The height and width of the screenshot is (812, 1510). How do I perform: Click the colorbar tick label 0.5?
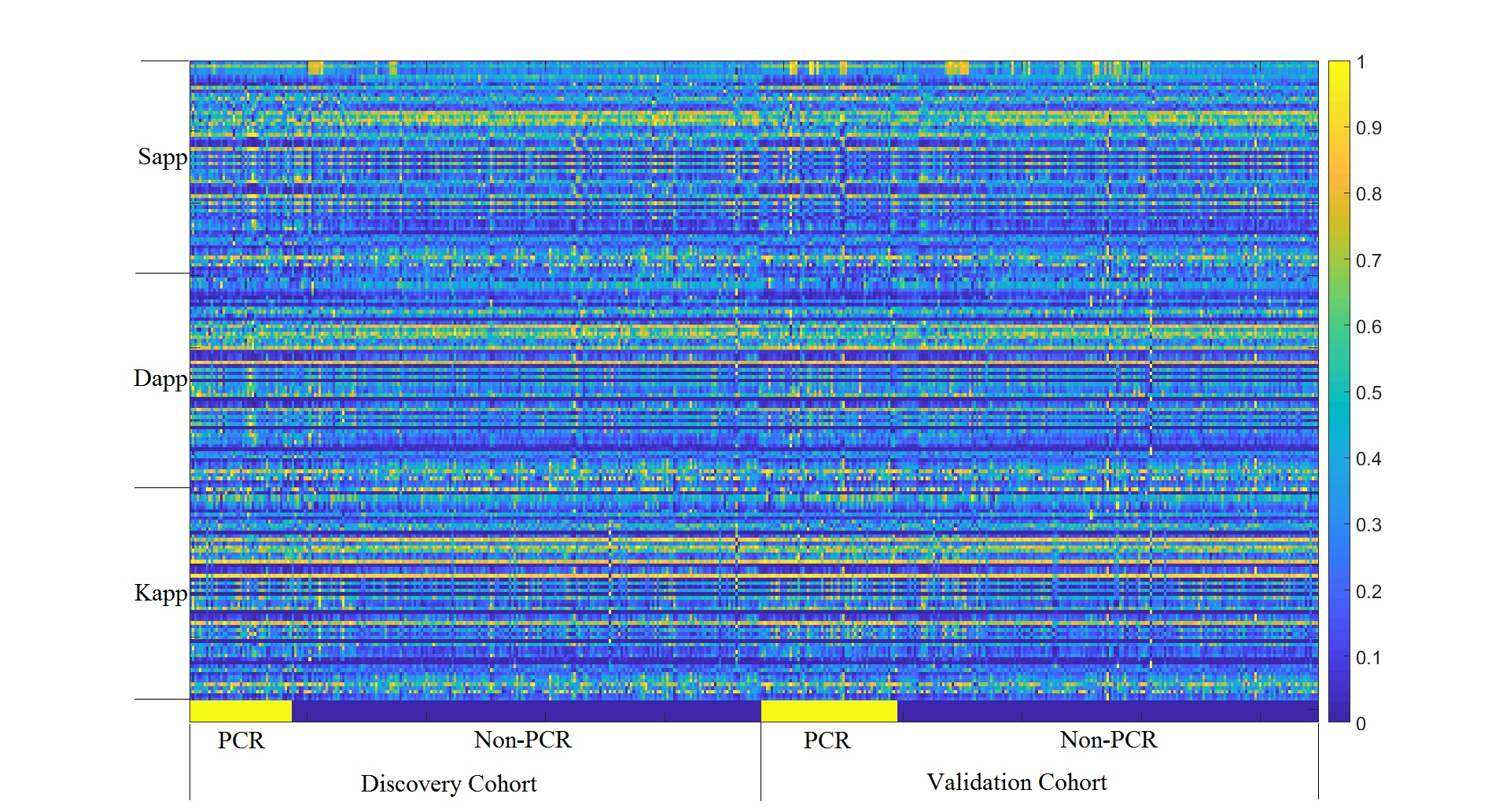1368,393
